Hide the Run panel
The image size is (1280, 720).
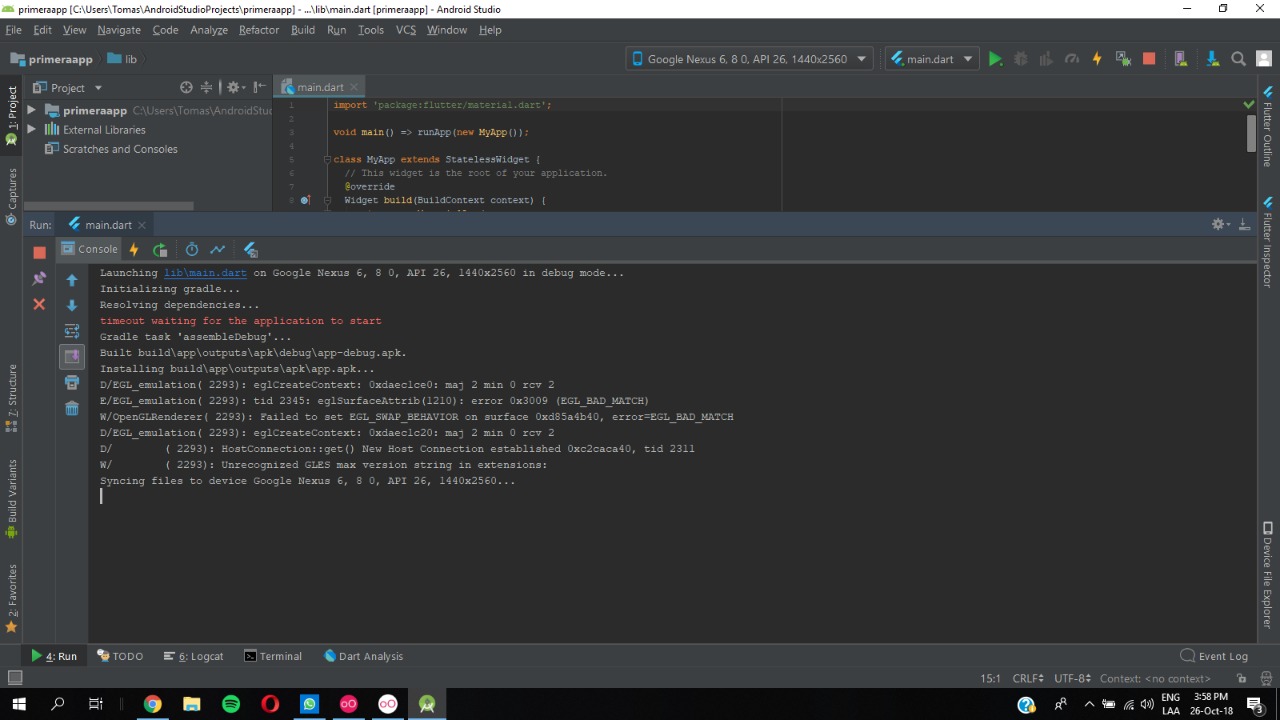coord(1244,225)
